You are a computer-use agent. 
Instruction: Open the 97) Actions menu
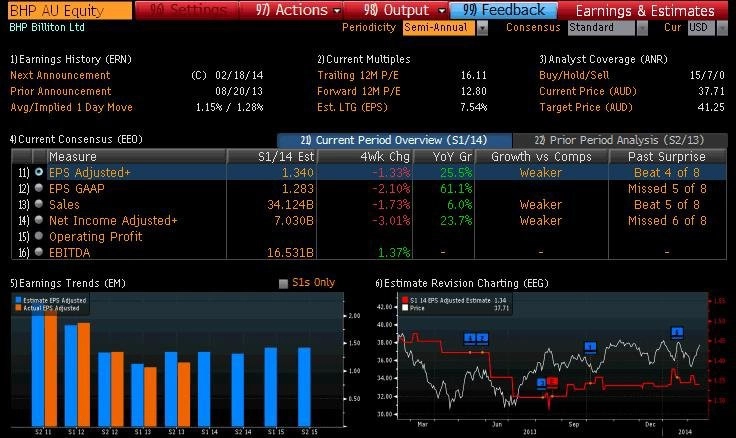pos(291,10)
